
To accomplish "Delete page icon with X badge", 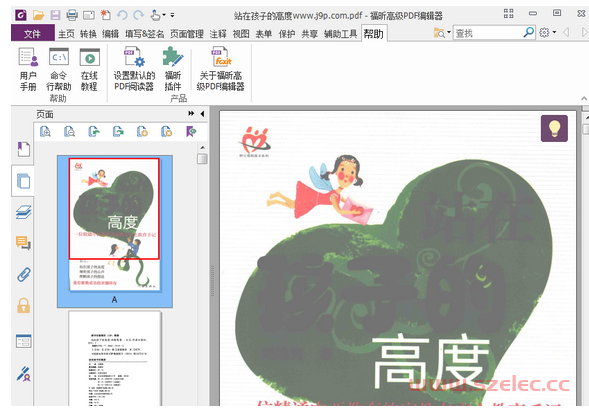I will pos(167,131).
